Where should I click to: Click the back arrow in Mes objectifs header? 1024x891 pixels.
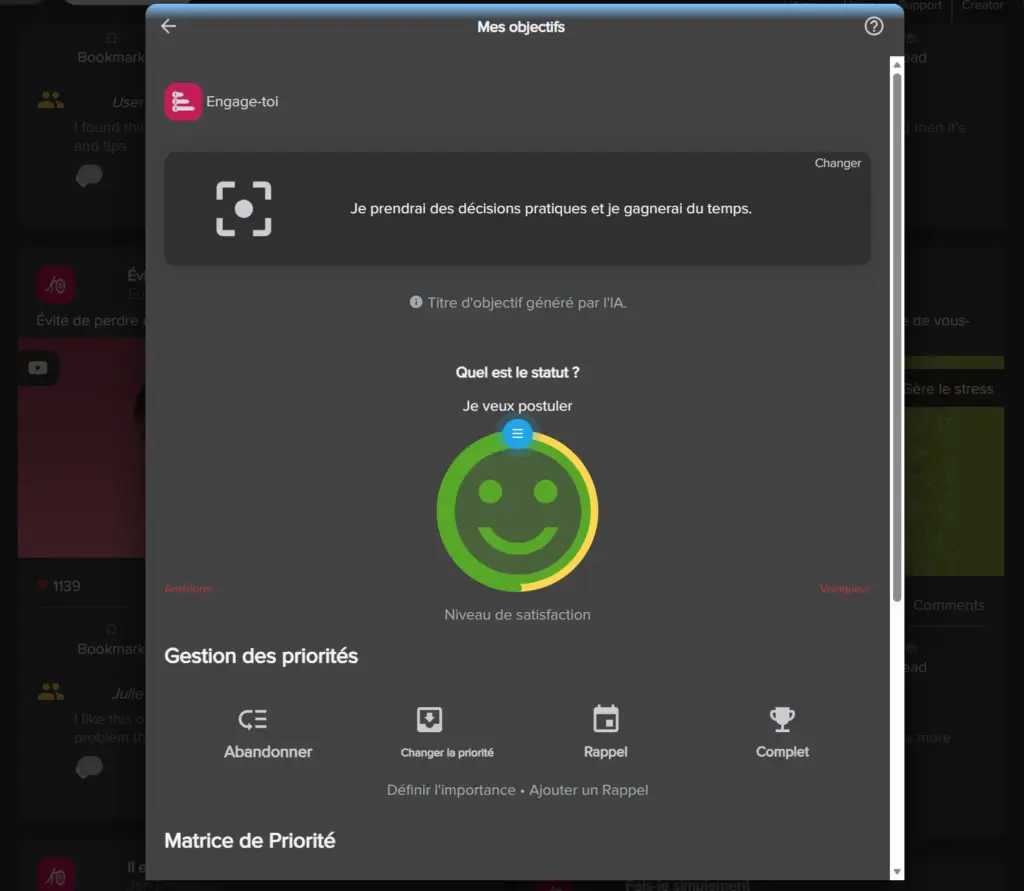pos(168,27)
